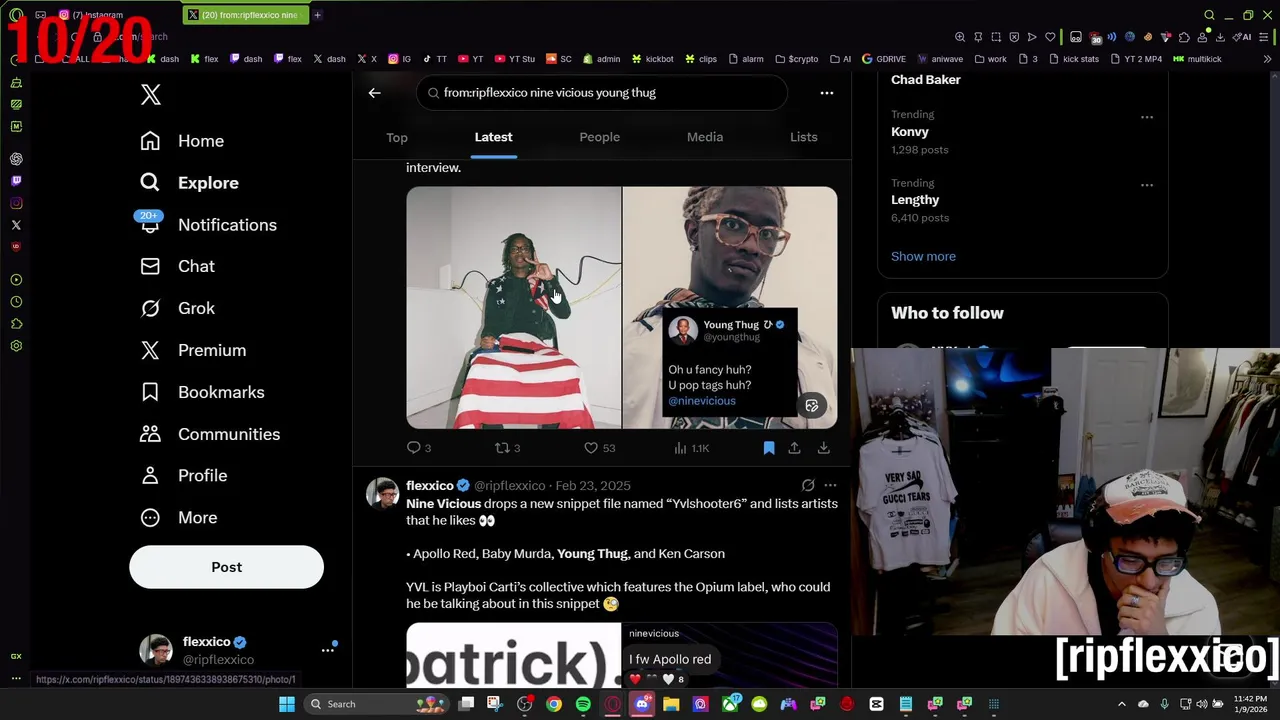The image size is (1280, 720).
Task: Open the clock showing 11:42 PM
Action: [1250, 704]
